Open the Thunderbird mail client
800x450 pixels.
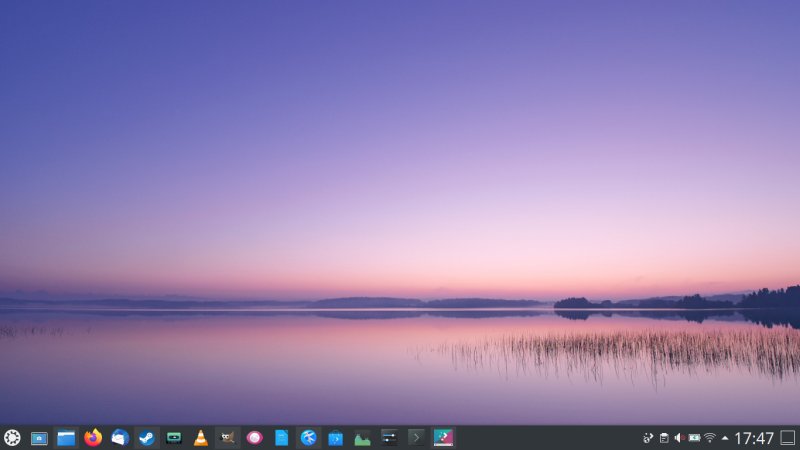click(120, 438)
